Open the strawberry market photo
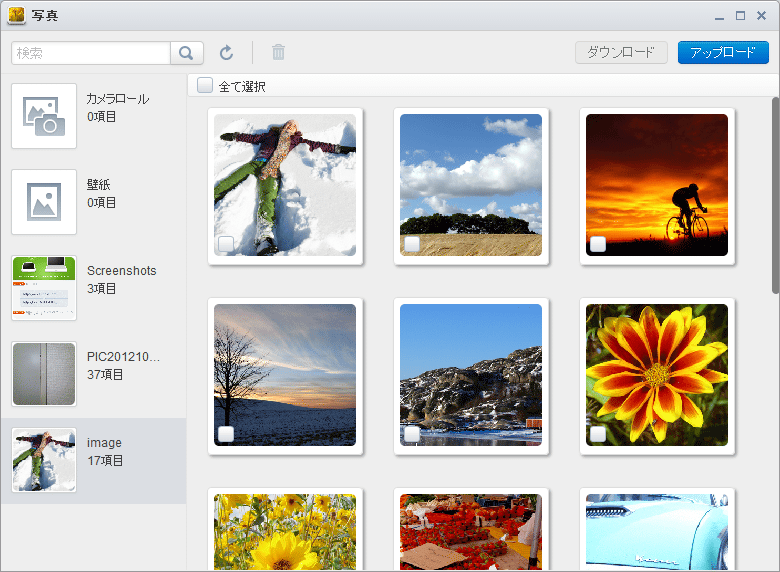This screenshot has height=572, width=780. coord(471,532)
